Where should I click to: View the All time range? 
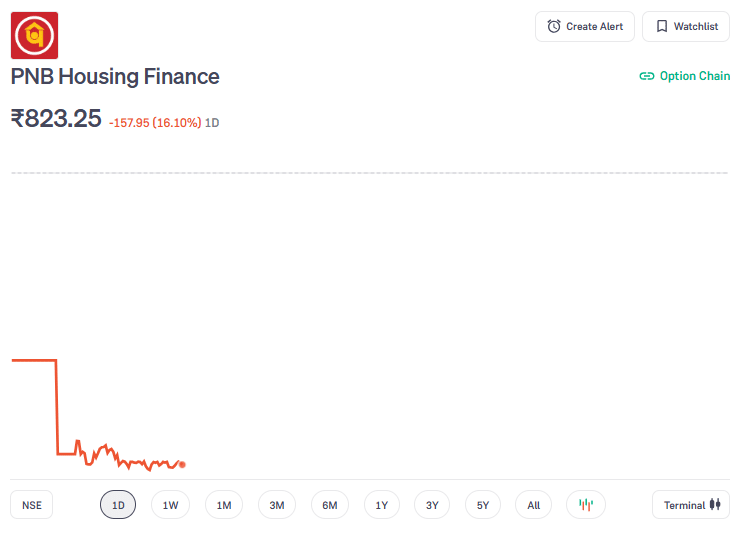534,505
